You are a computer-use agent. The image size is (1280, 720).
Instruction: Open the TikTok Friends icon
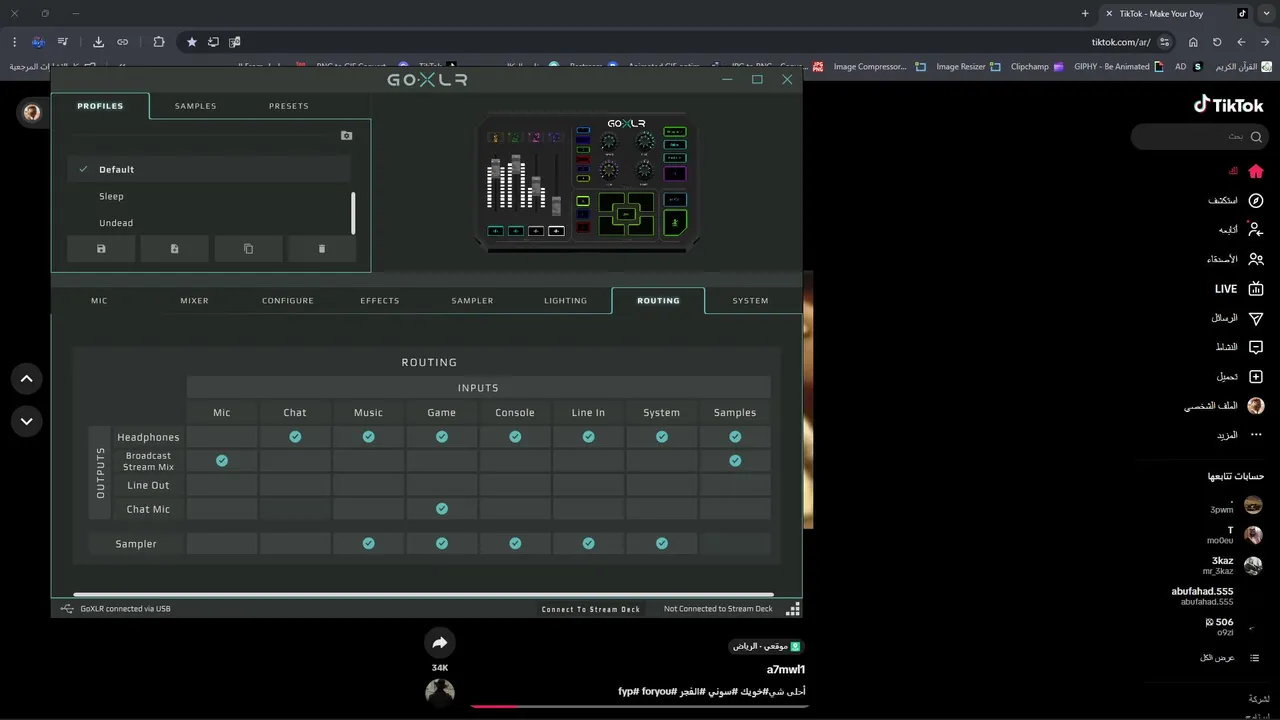1256,259
